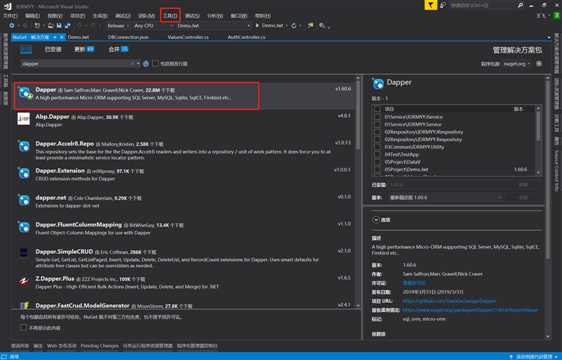Clear the Dapper search text

(x=132, y=63)
